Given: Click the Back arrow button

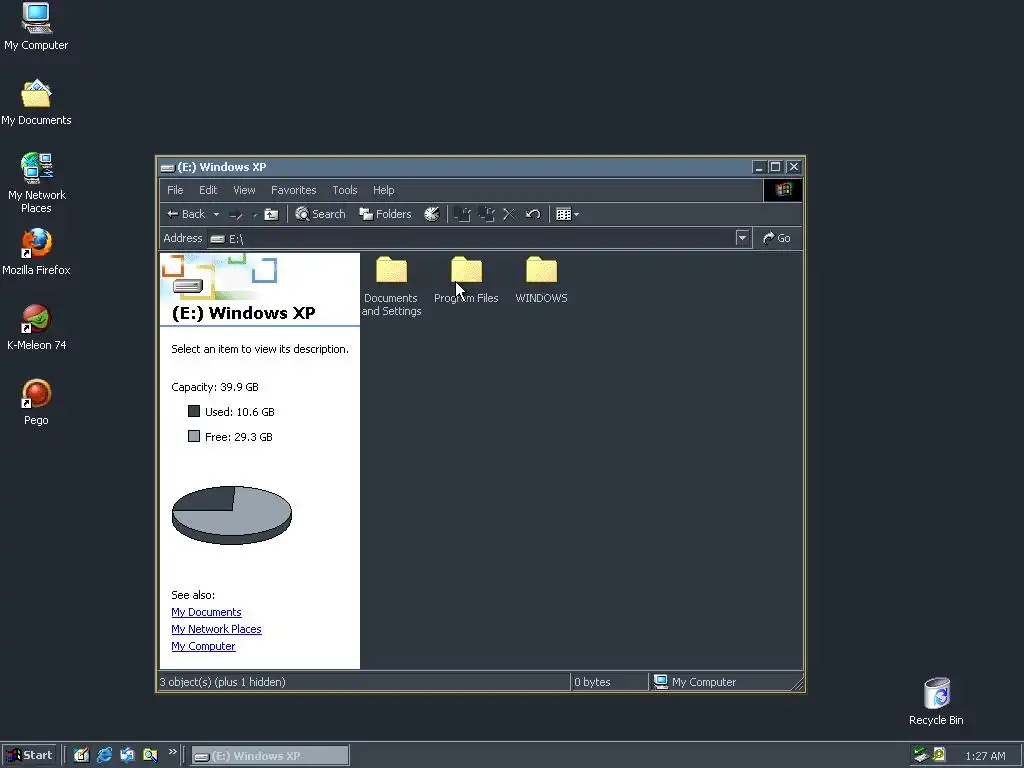Looking at the screenshot, I should pos(186,214).
